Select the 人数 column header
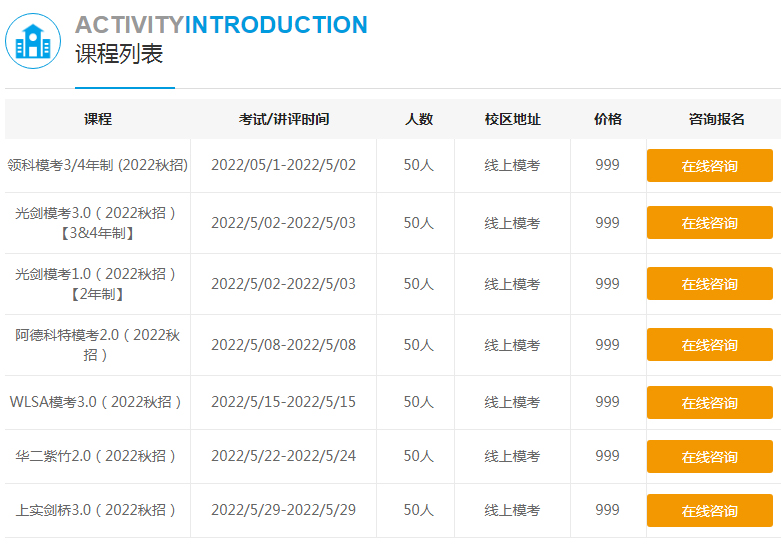Image resolution: width=781 pixels, height=548 pixels. [x=418, y=119]
